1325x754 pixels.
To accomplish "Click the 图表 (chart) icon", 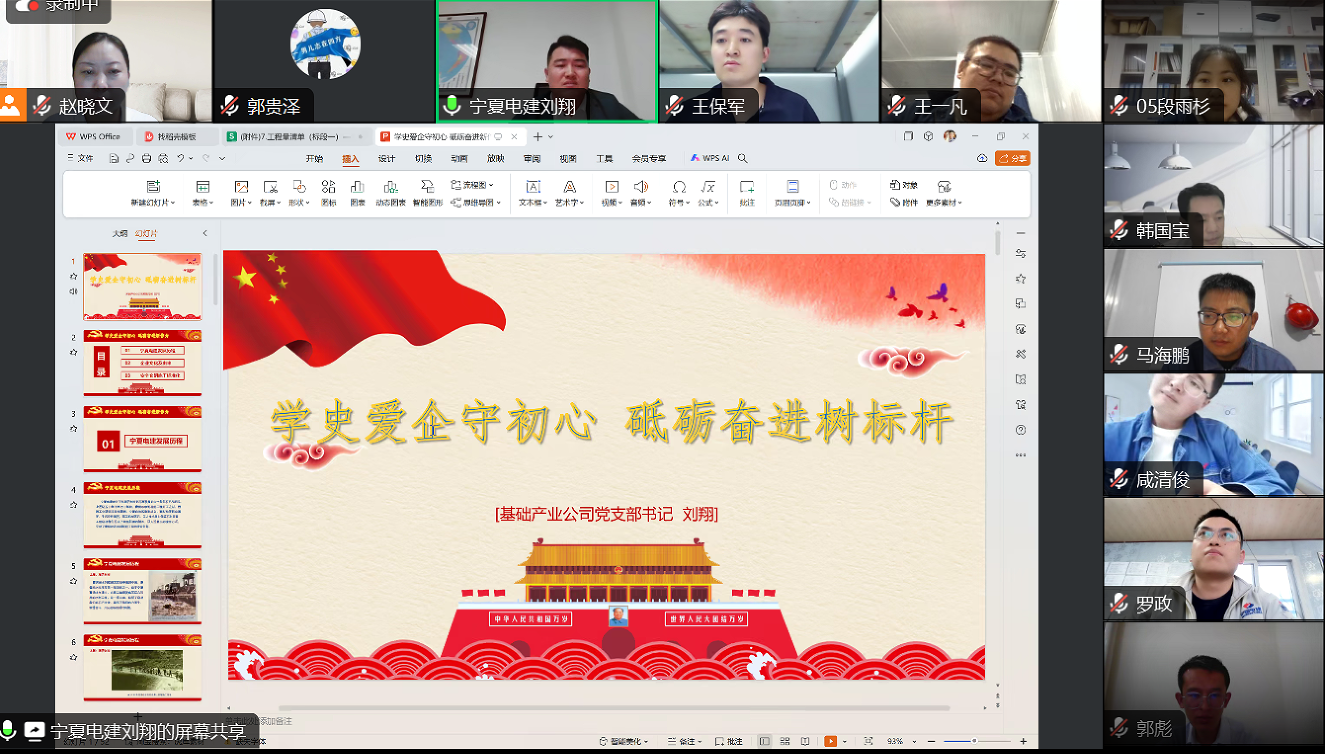I will click(x=358, y=187).
